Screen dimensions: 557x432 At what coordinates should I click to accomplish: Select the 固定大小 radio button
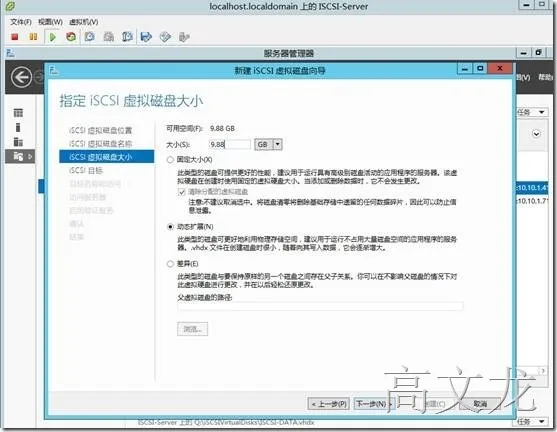point(170,160)
